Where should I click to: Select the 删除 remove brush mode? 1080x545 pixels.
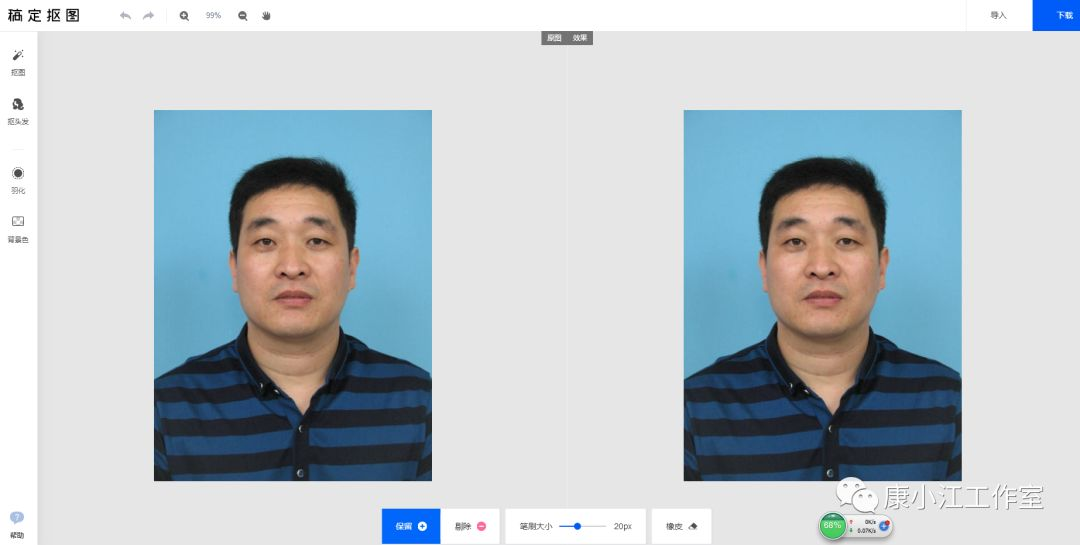(x=470, y=526)
